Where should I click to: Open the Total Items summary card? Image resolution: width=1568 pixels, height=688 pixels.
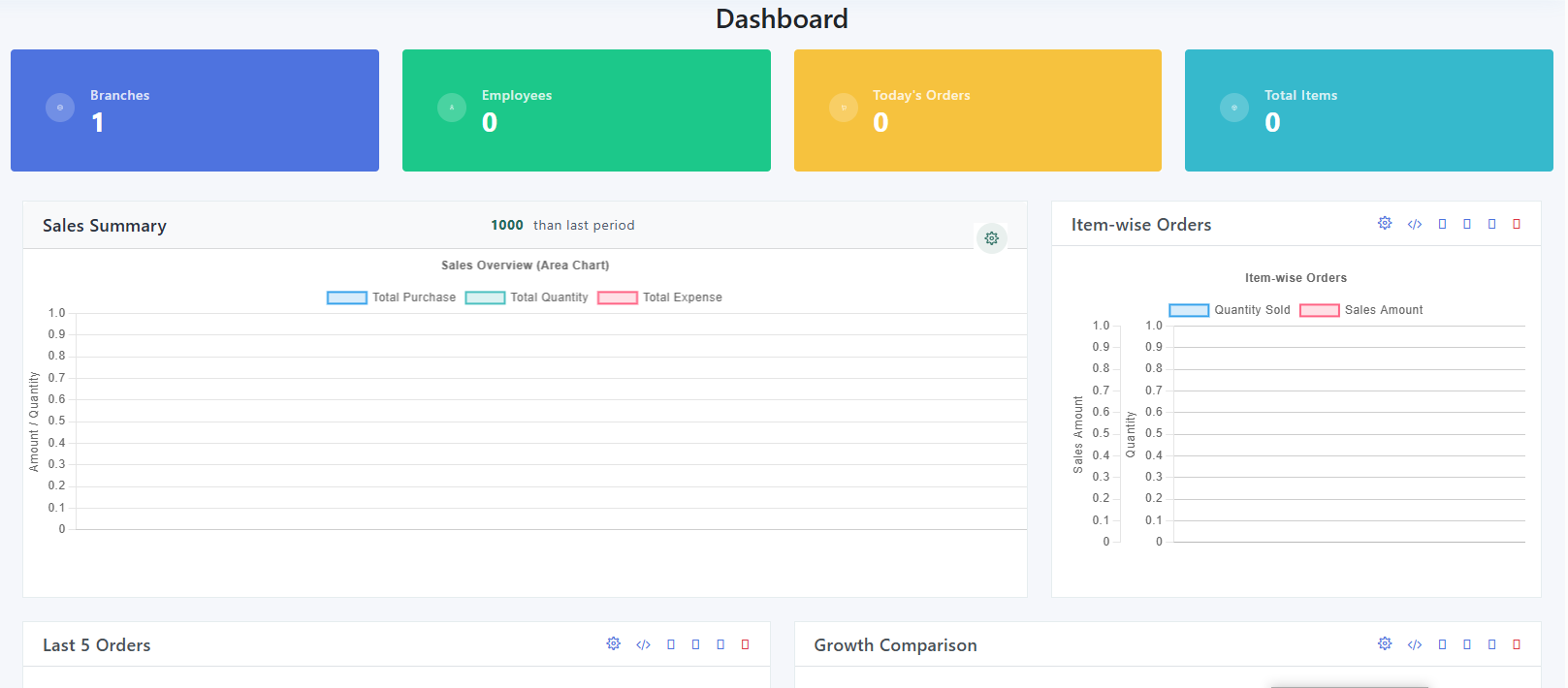[1369, 110]
